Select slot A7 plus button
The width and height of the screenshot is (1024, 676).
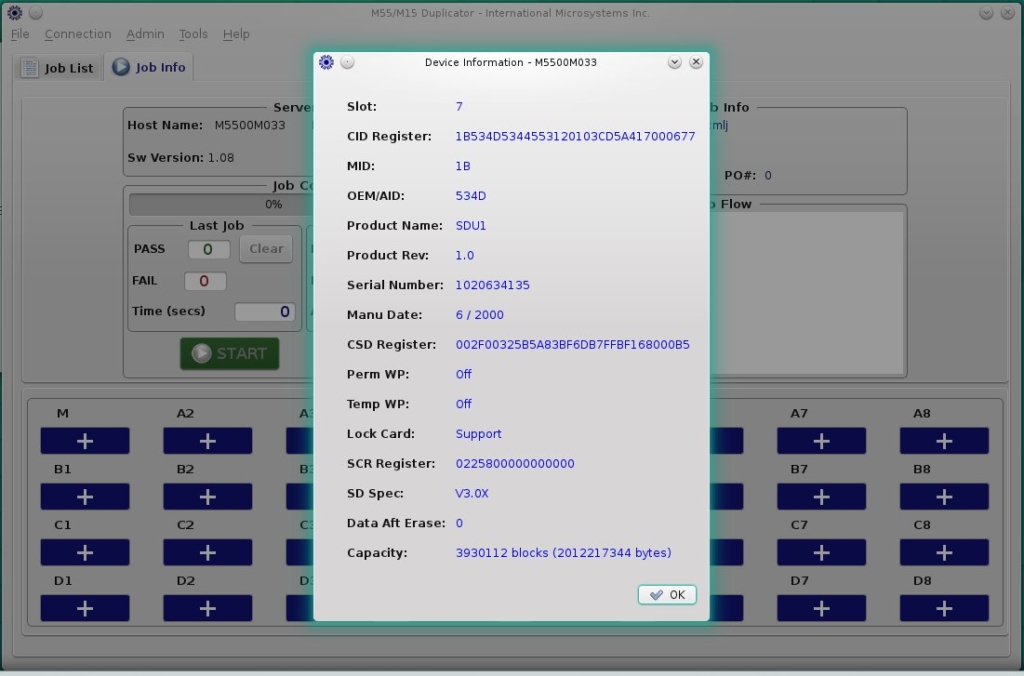click(x=822, y=441)
